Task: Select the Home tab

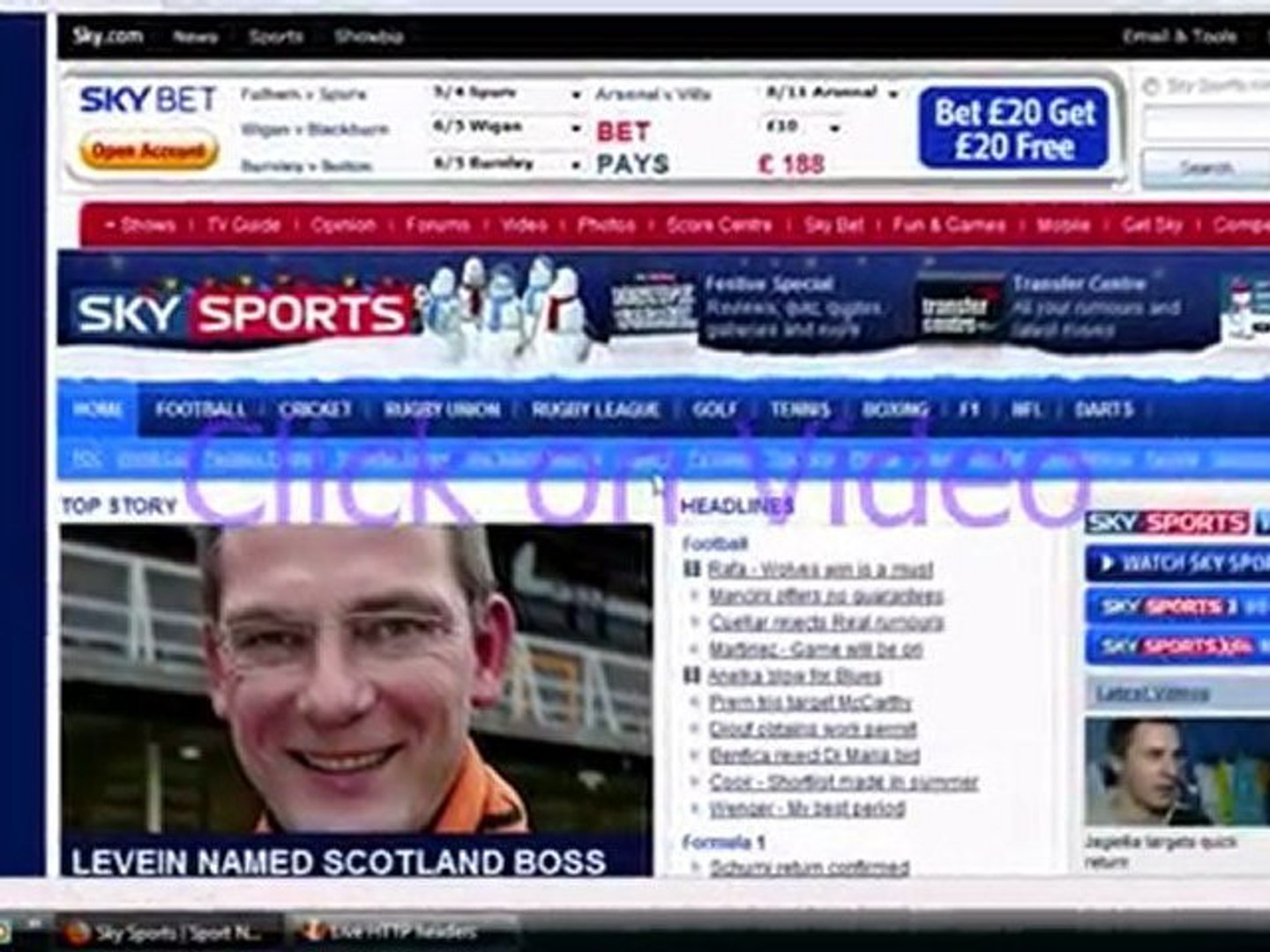Action: 97,410
